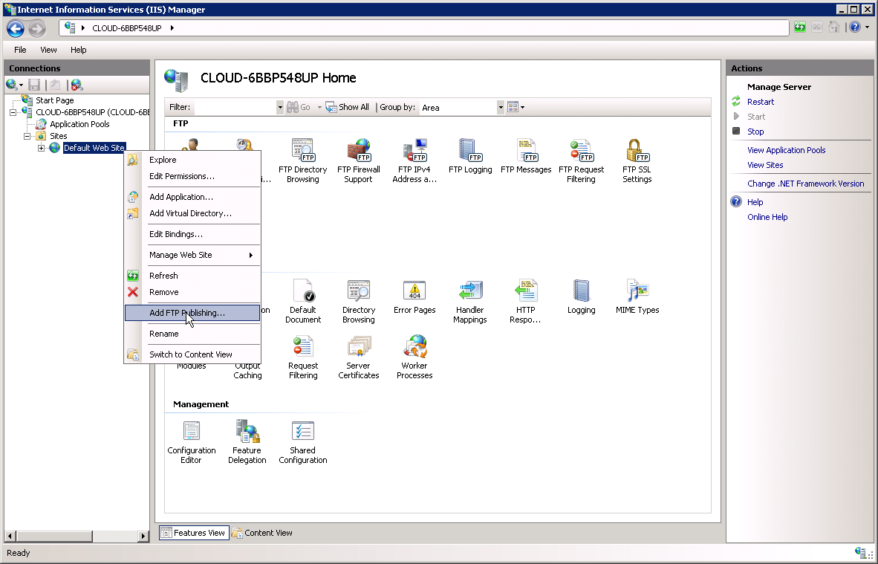The height and width of the screenshot is (564, 878).
Task: Open Feature Delegation
Action: [247, 442]
